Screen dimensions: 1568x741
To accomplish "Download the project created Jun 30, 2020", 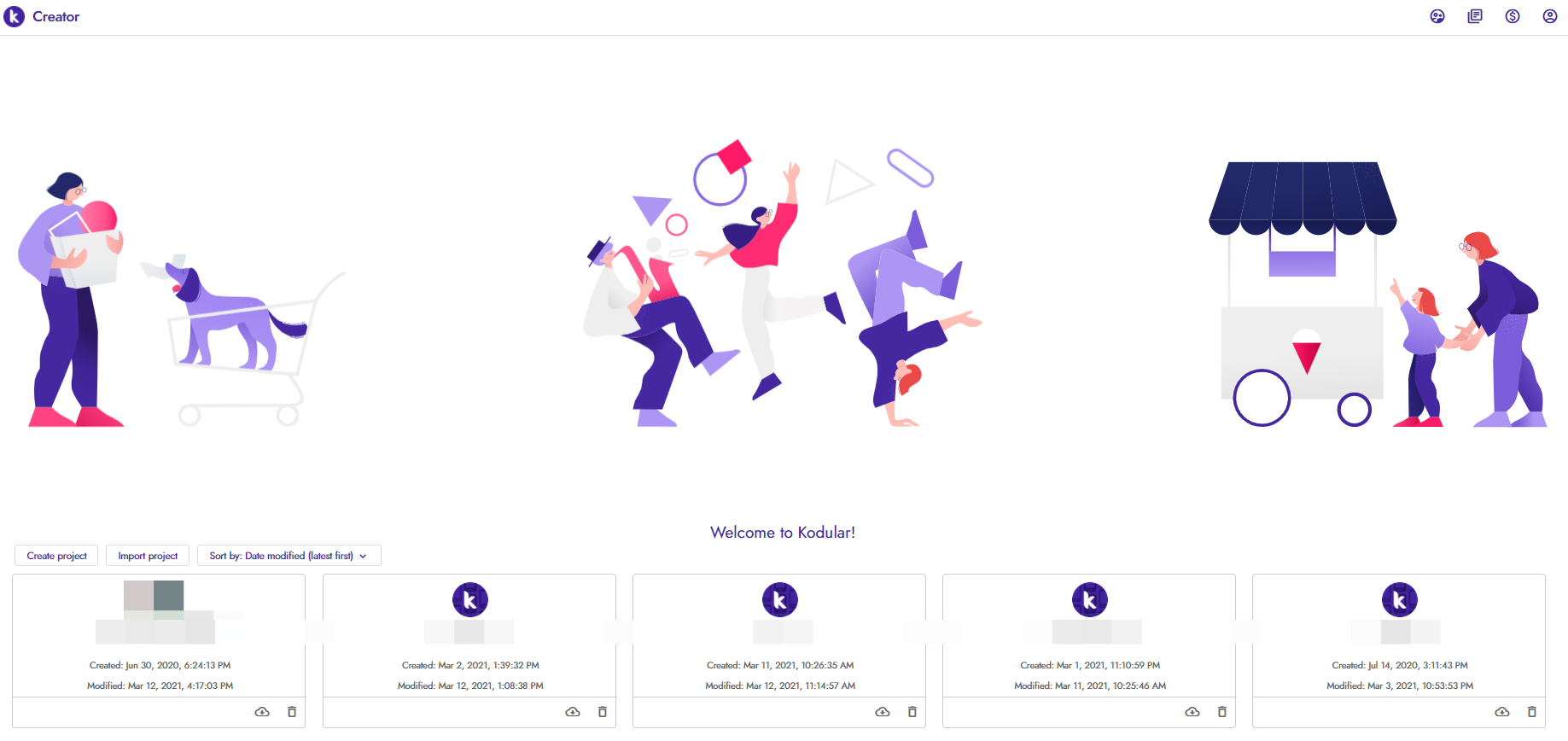I will click(x=262, y=712).
